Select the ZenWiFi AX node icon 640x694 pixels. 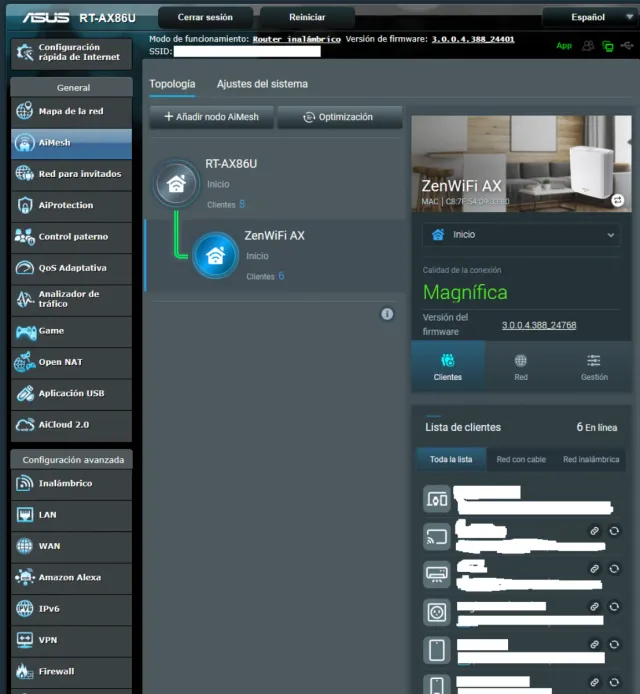pos(214,254)
